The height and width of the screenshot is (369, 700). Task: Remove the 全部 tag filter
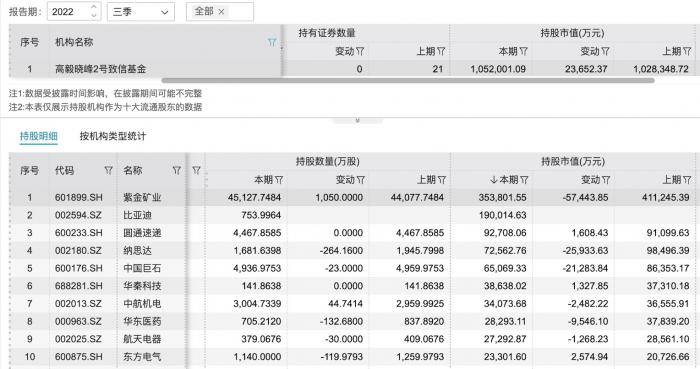(221, 12)
